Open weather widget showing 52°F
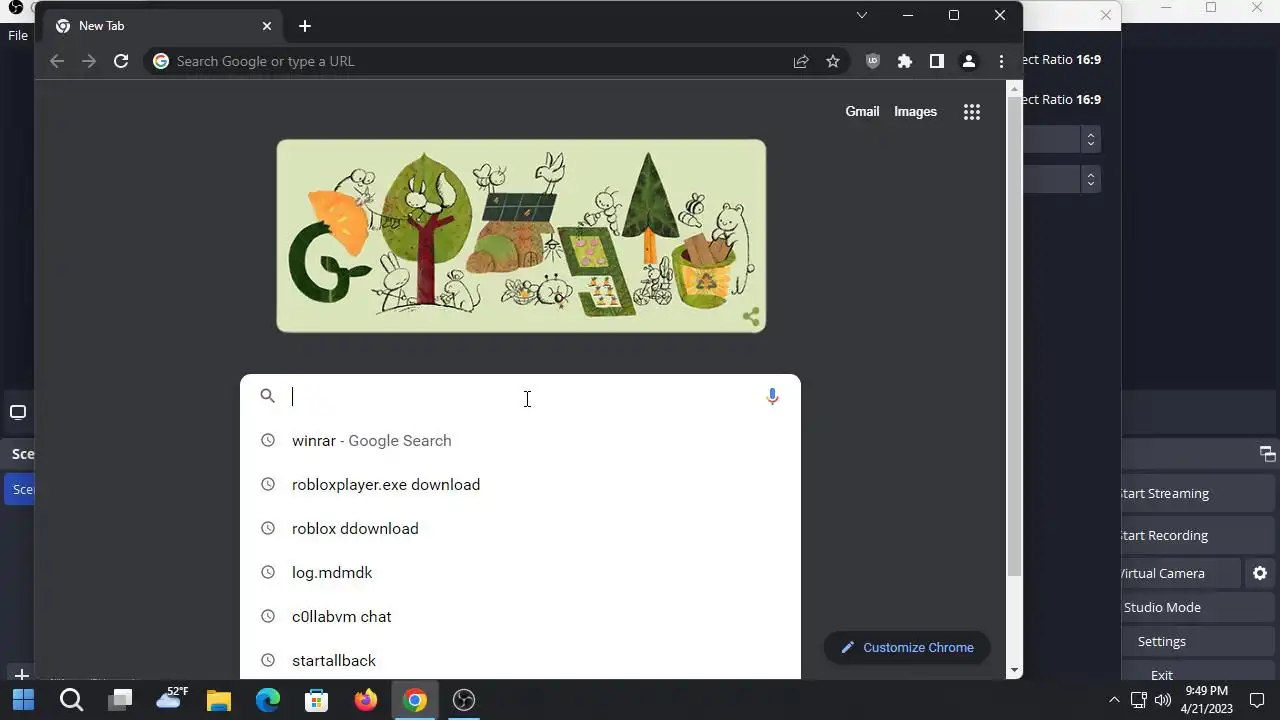This screenshot has height=720, width=1280. tap(170, 698)
